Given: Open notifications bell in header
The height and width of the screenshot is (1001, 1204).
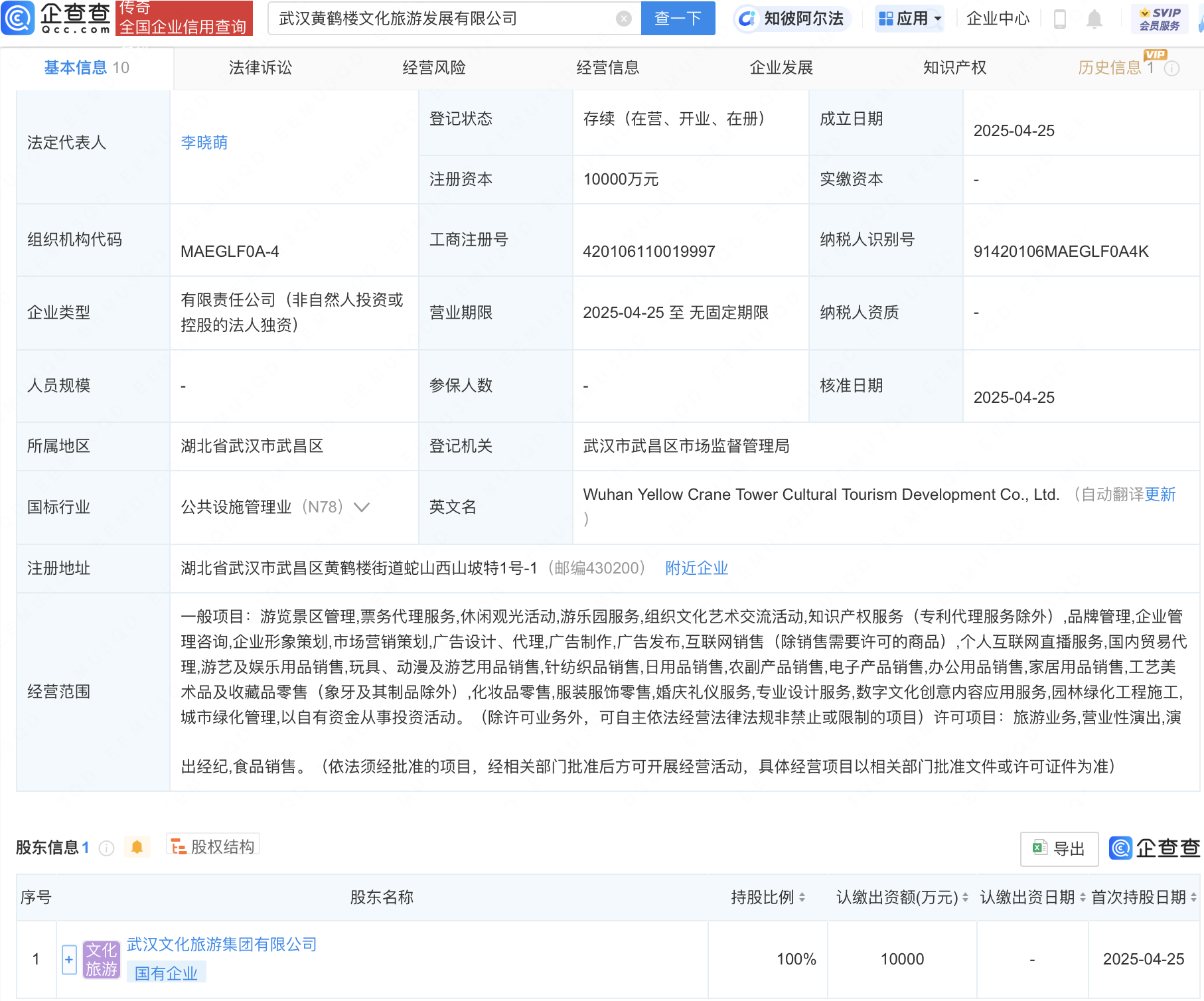Looking at the screenshot, I should tap(1094, 19).
